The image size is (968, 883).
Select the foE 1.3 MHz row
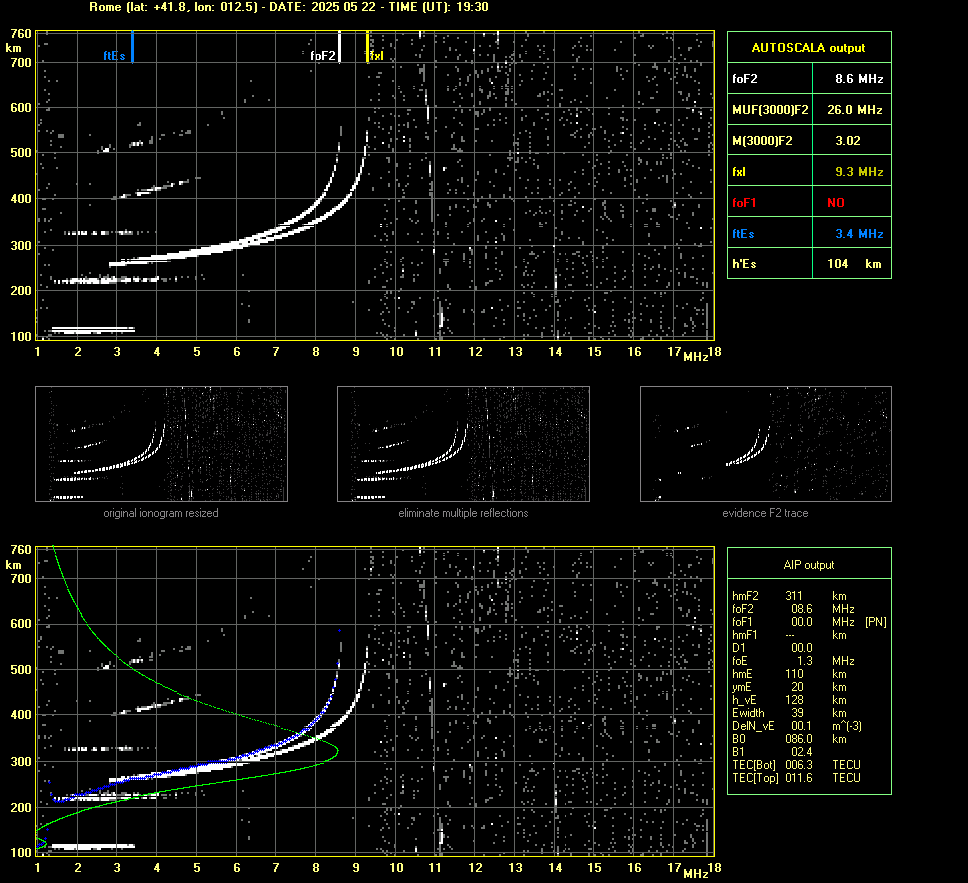pos(793,661)
